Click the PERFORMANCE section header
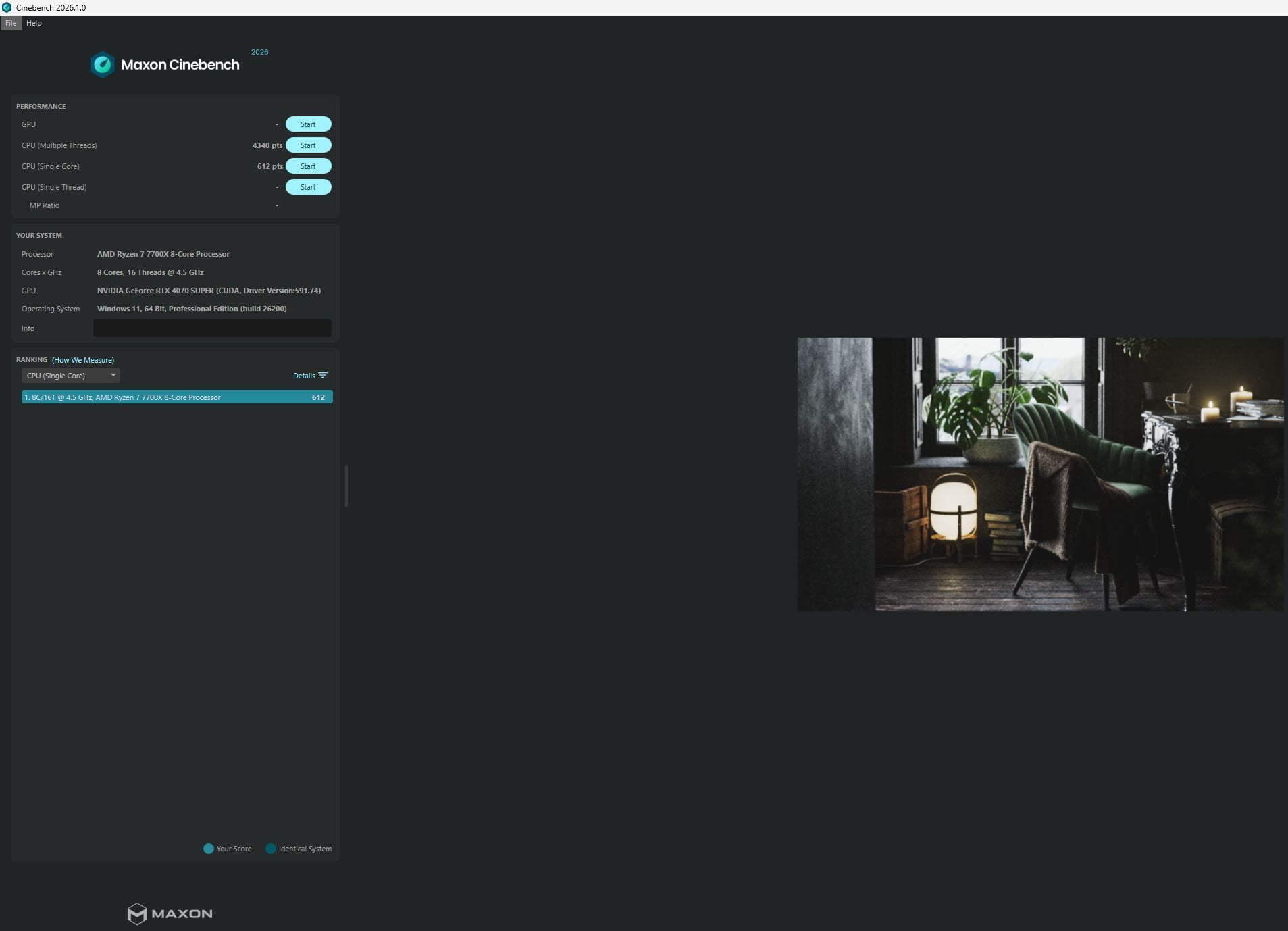 (x=41, y=107)
